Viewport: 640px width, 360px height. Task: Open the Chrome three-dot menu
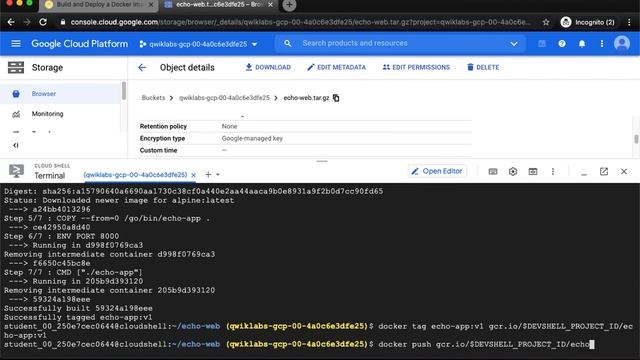(x=629, y=22)
